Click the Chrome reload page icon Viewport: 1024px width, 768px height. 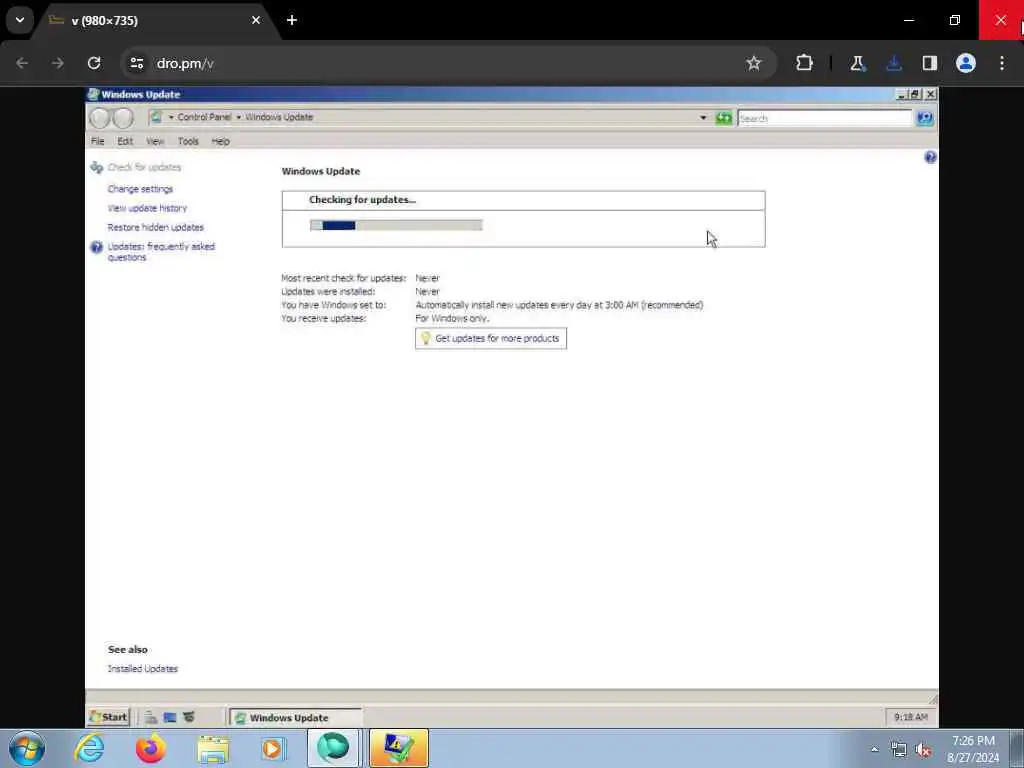[x=94, y=63]
